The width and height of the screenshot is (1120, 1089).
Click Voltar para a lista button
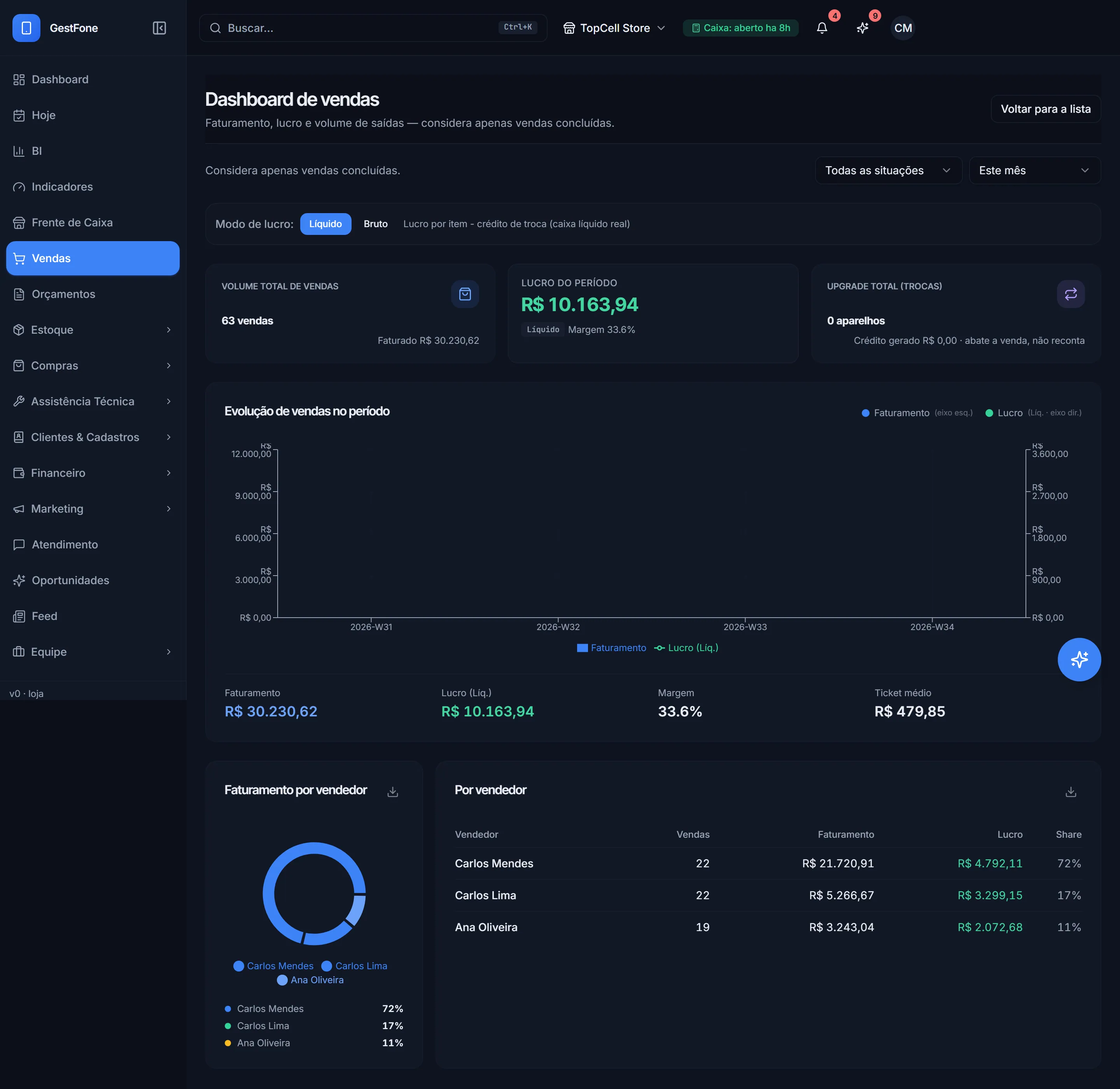1046,109
